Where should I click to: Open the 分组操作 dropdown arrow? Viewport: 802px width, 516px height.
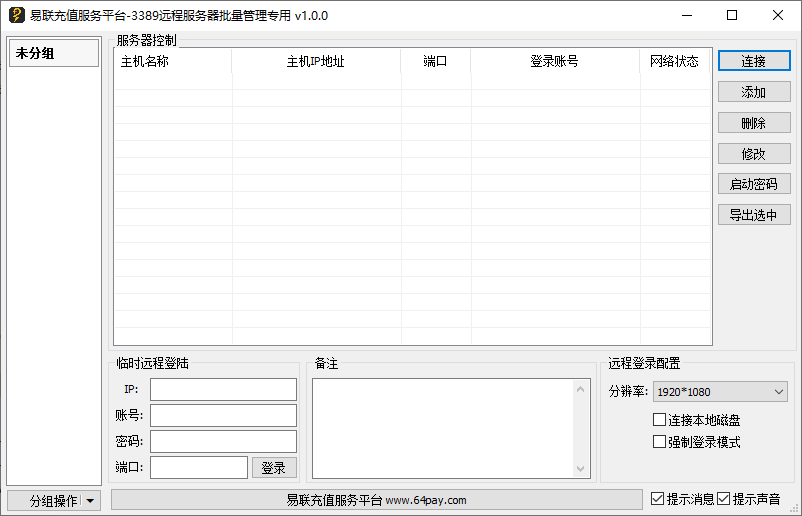coord(91,501)
